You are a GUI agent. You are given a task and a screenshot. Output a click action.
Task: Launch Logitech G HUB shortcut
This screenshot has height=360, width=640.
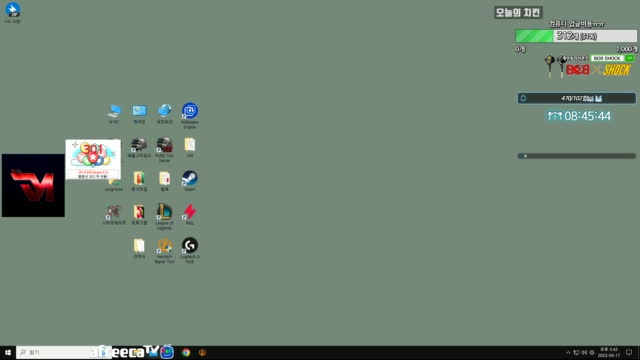coord(190,250)
